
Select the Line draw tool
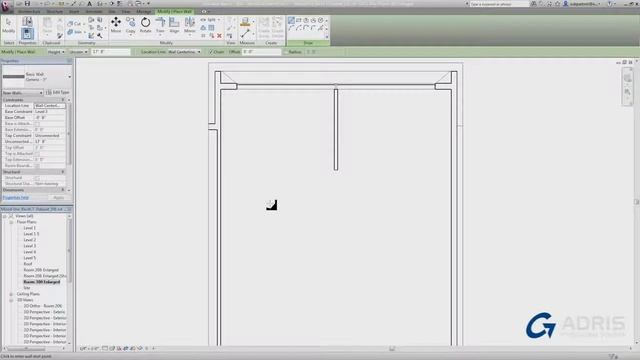point(291,20)
